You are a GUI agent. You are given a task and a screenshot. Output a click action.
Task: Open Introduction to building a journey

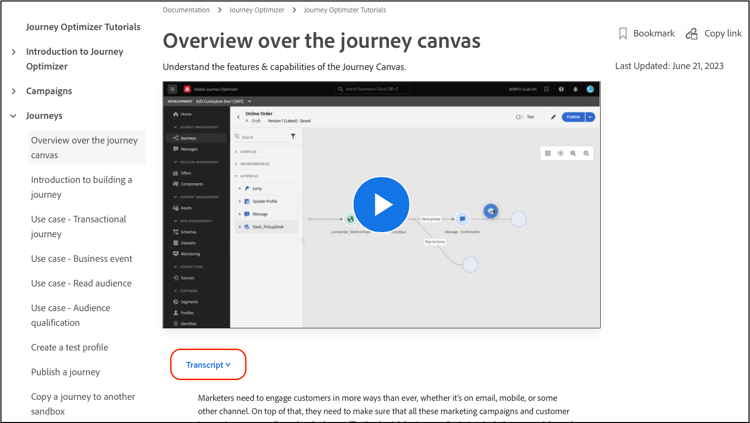tap(82, 187)
